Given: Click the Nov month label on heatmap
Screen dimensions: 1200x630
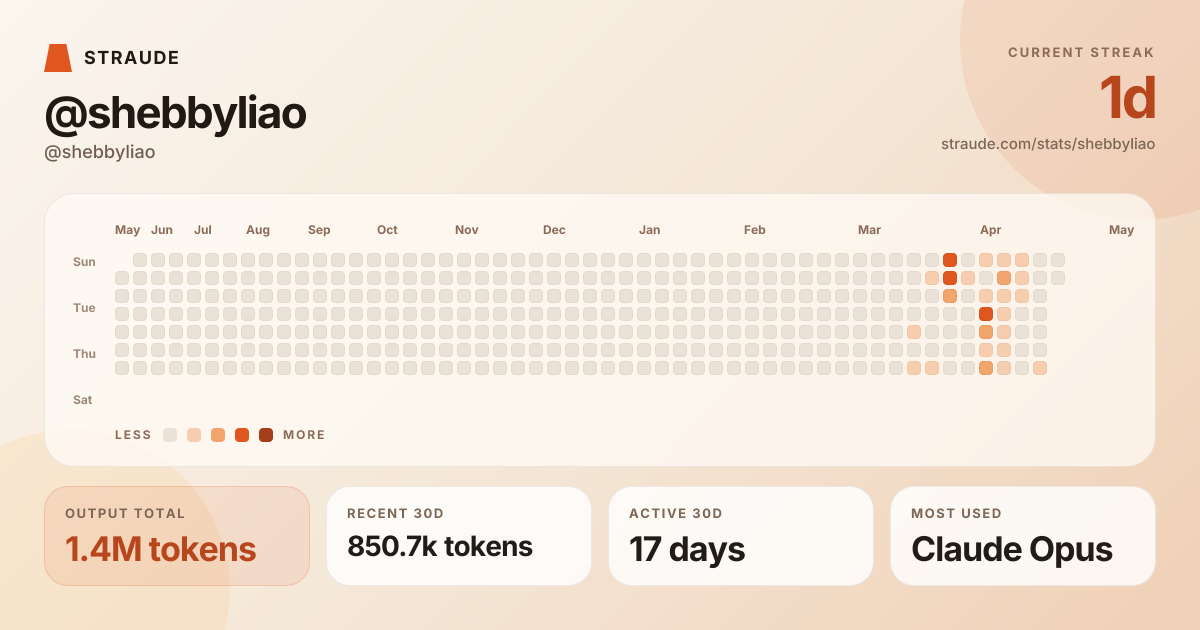Looking at the screenshot, I should click(466, 230).
